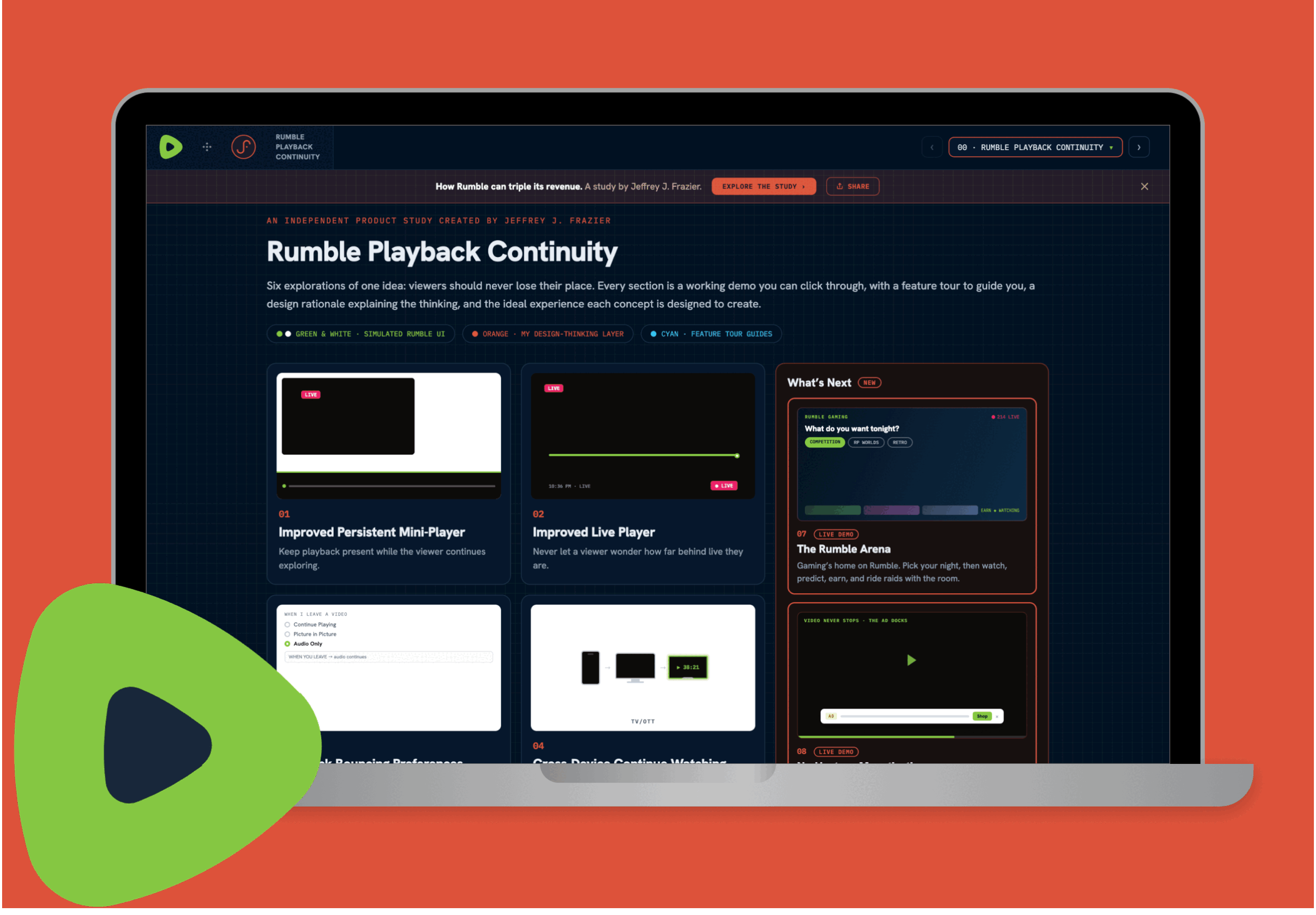Click the LIVE badge in the Mini-Player preview
1316x915 pixels.
pyautogui.click(x=311, y=395)
